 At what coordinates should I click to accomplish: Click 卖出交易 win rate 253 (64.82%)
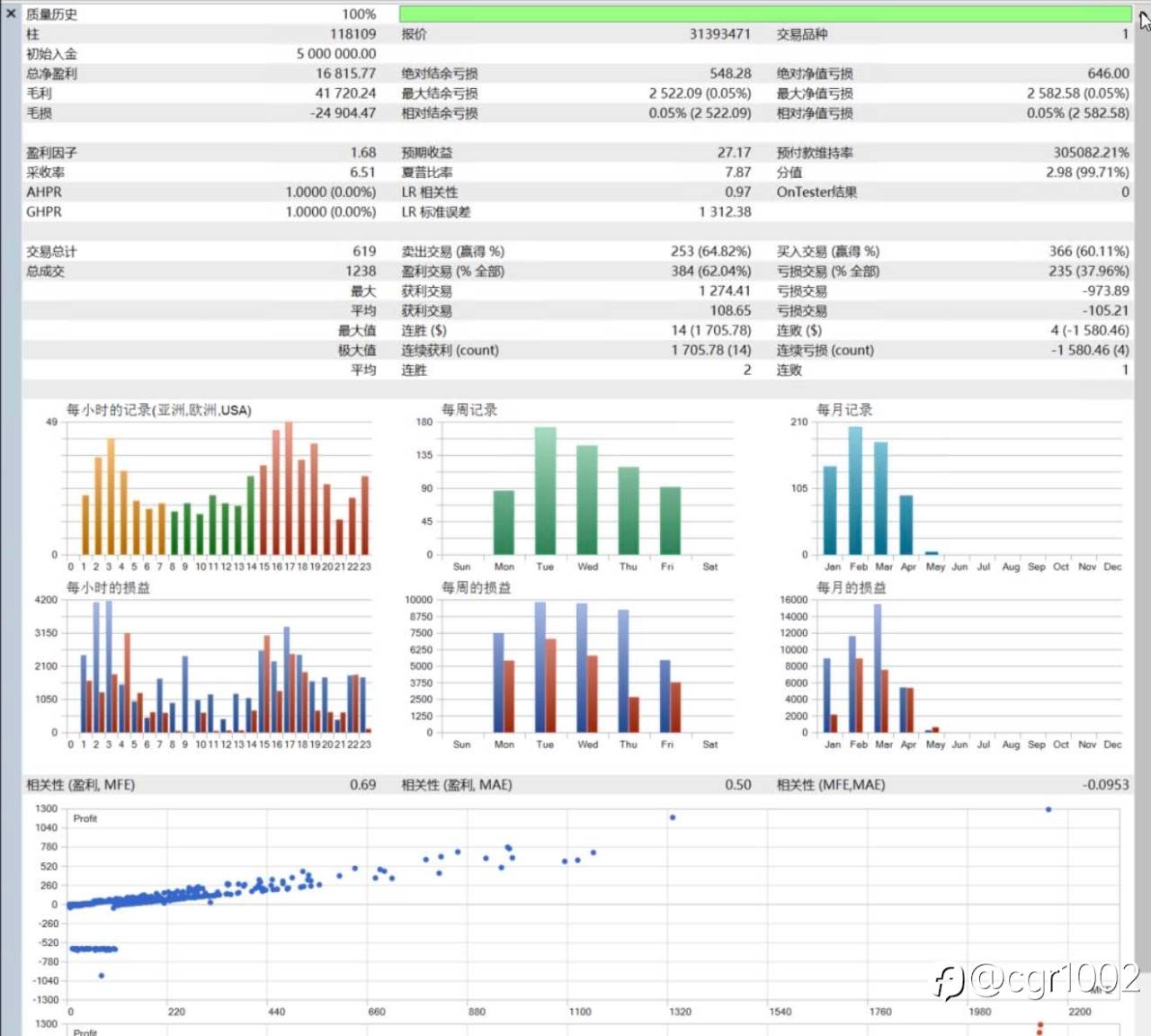[x=711, y=252]
